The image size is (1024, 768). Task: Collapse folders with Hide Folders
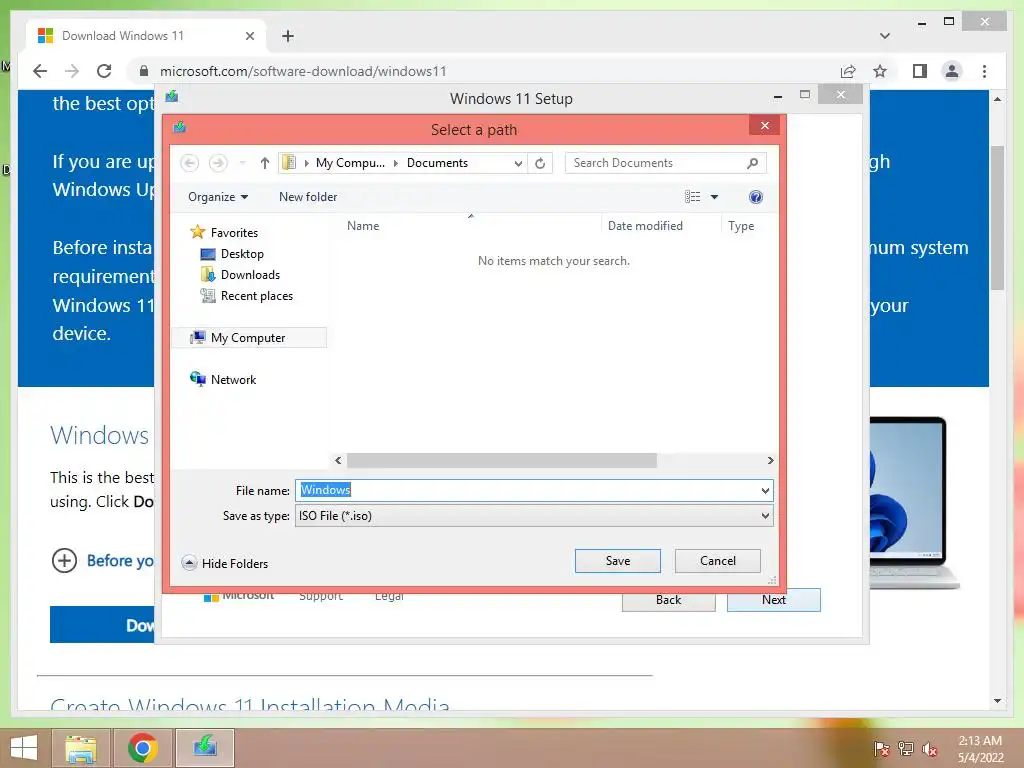(x=225, y=563)
